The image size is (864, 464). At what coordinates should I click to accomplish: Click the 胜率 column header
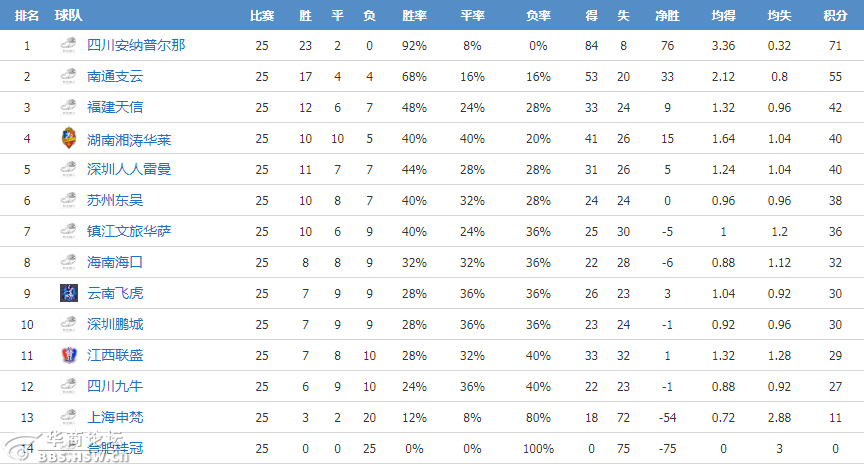[x=414, y=15]
